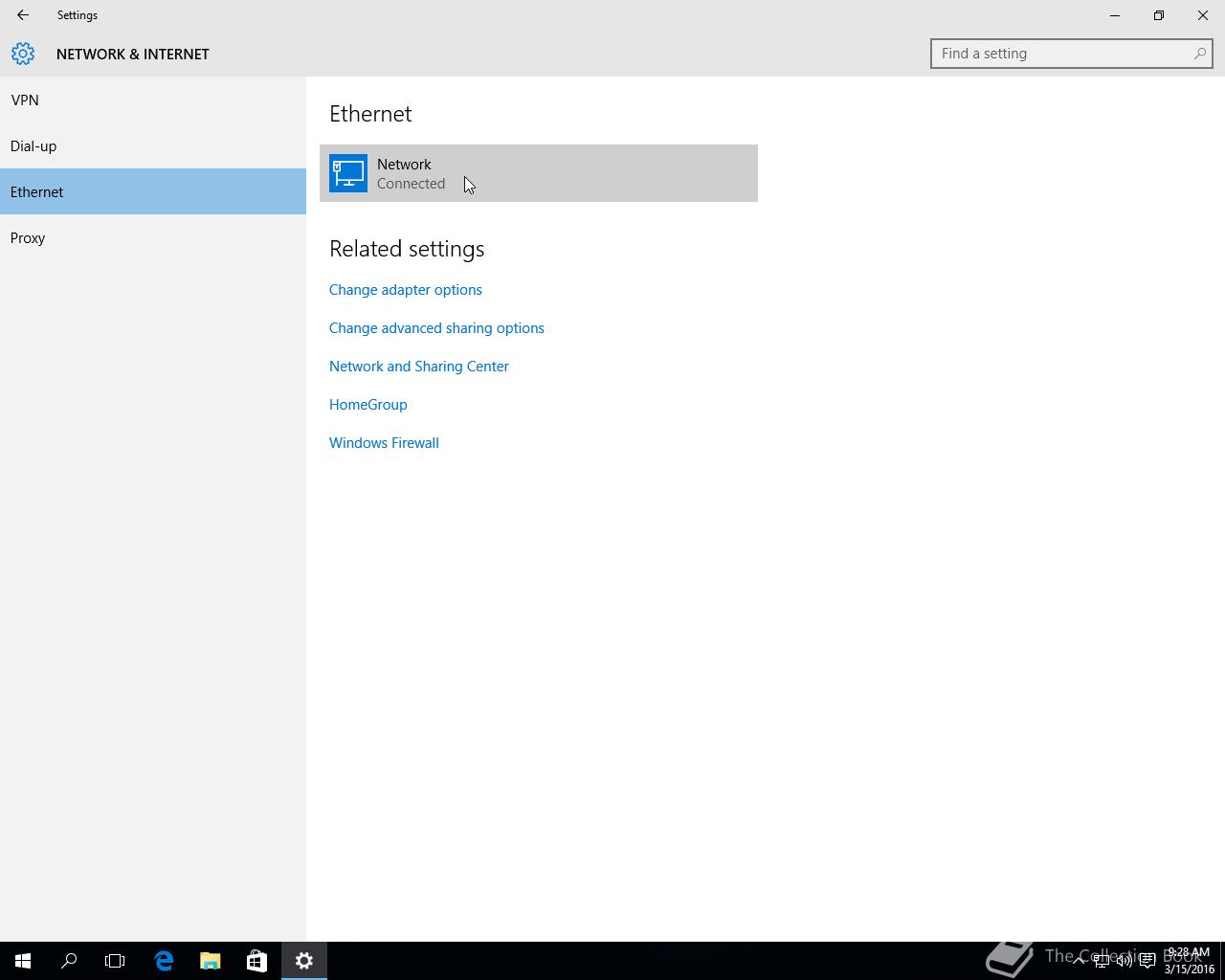Click the blue Ethernet network adapter icon
The height and width of the screenshot is (980, 1225).
[348, 173]
